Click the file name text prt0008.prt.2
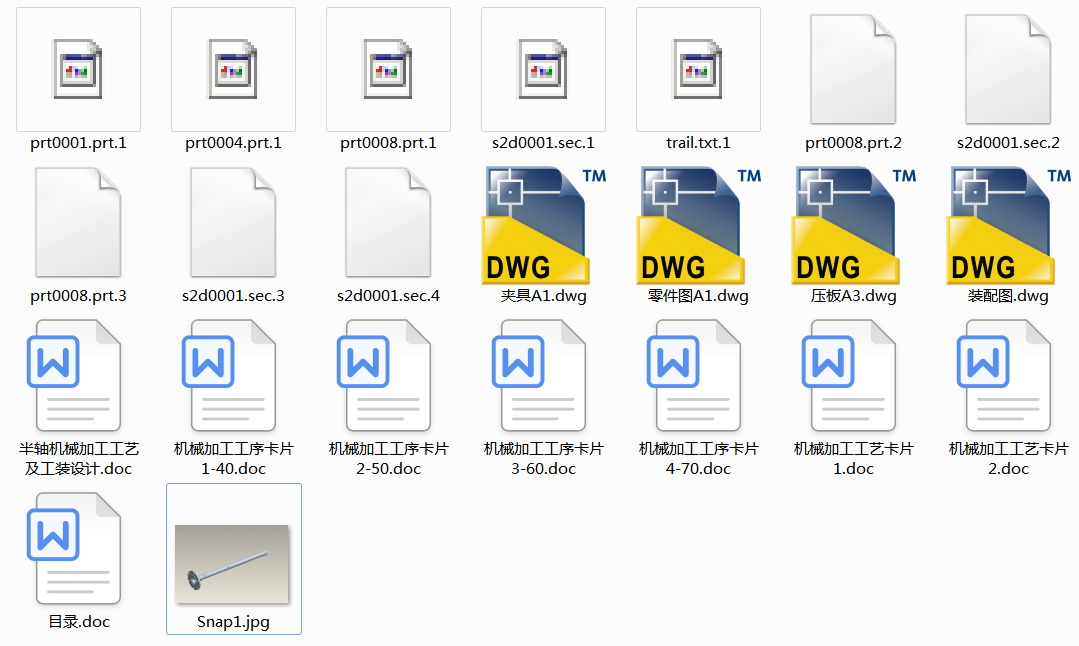The image size is (1079, 646). 853,143
